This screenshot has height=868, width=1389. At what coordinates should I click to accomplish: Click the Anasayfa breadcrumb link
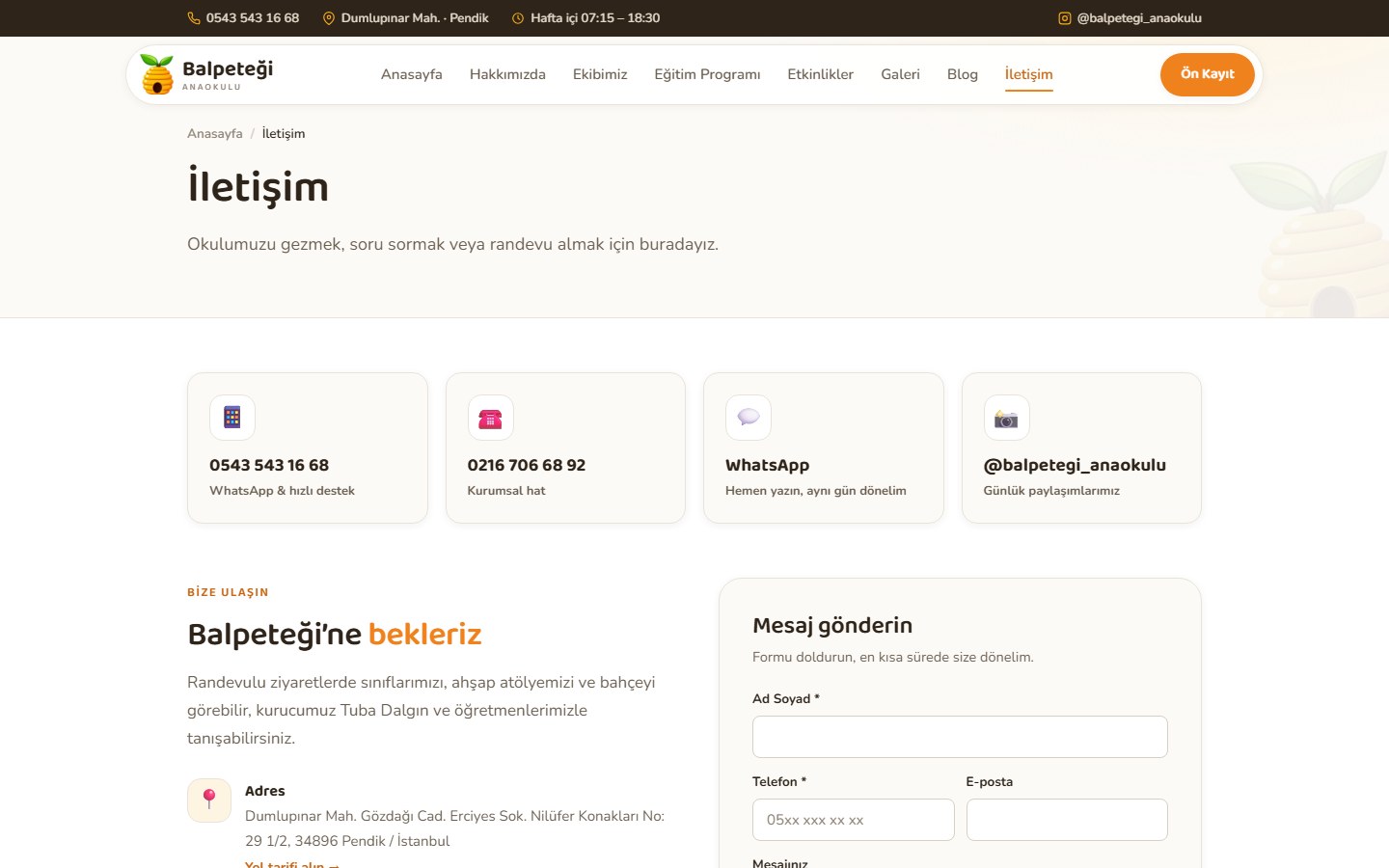point(215,134)
